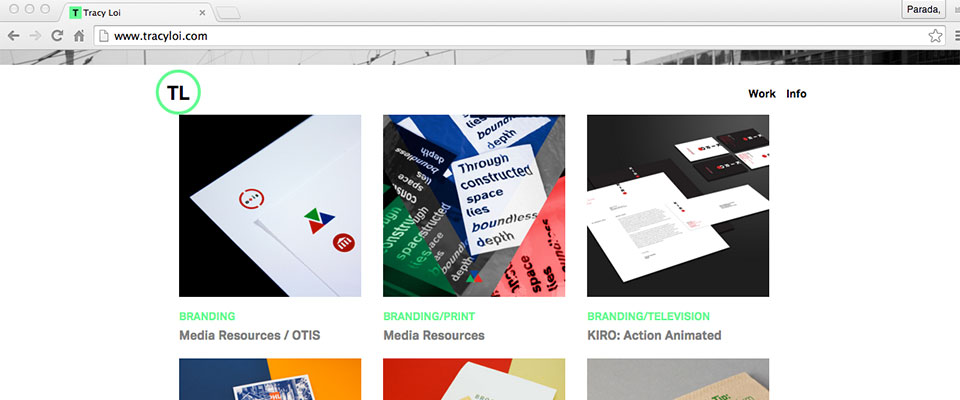Select the BRANDING/PRINT category label
Image resolution: width=960 pixels, height=400 pixels.
(429, 317)
